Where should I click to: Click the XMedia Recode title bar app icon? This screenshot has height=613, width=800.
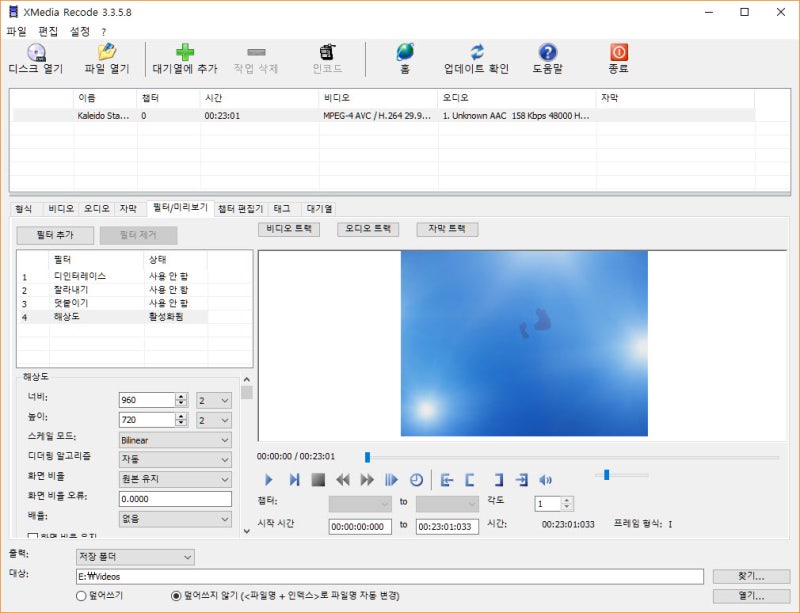[x=13, y=11]
